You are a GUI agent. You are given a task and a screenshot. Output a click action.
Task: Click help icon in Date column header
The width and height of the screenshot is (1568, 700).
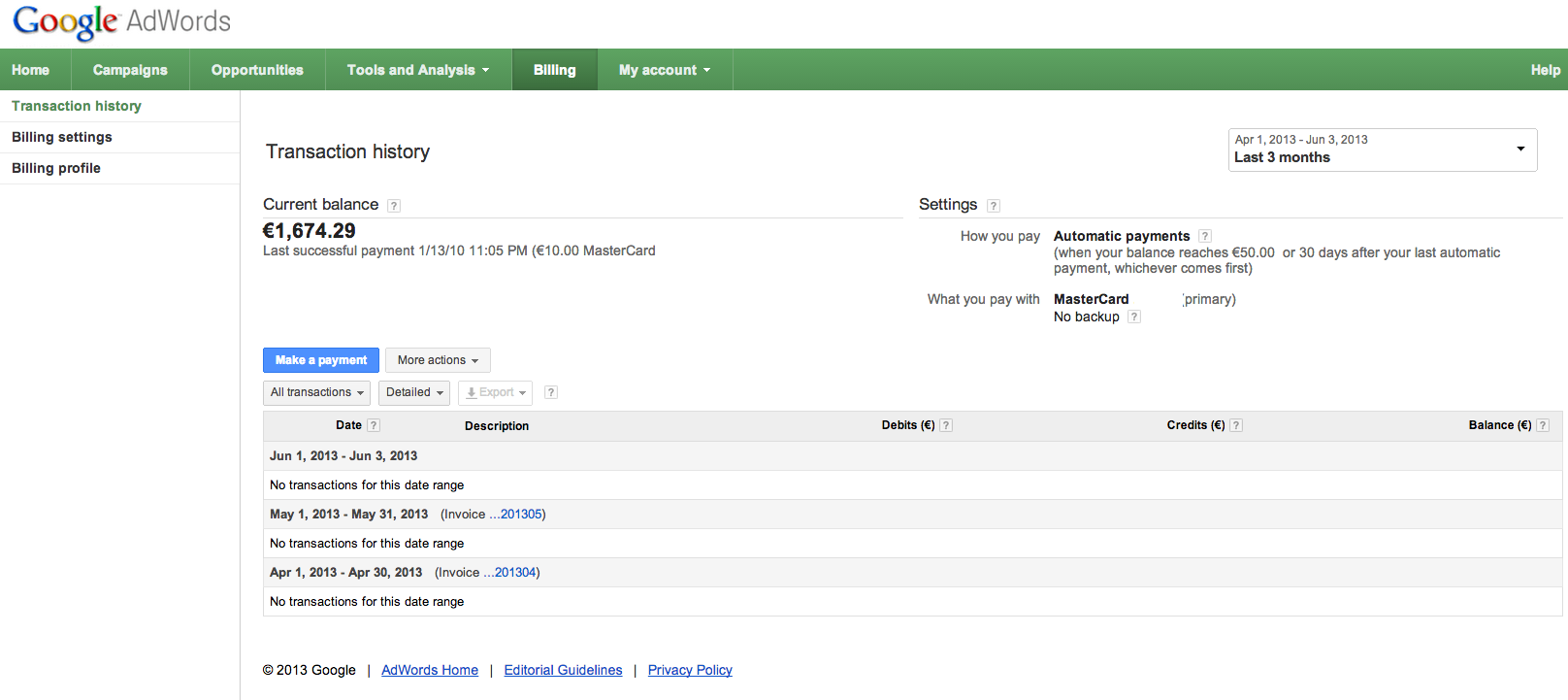(x=374, y=425)
